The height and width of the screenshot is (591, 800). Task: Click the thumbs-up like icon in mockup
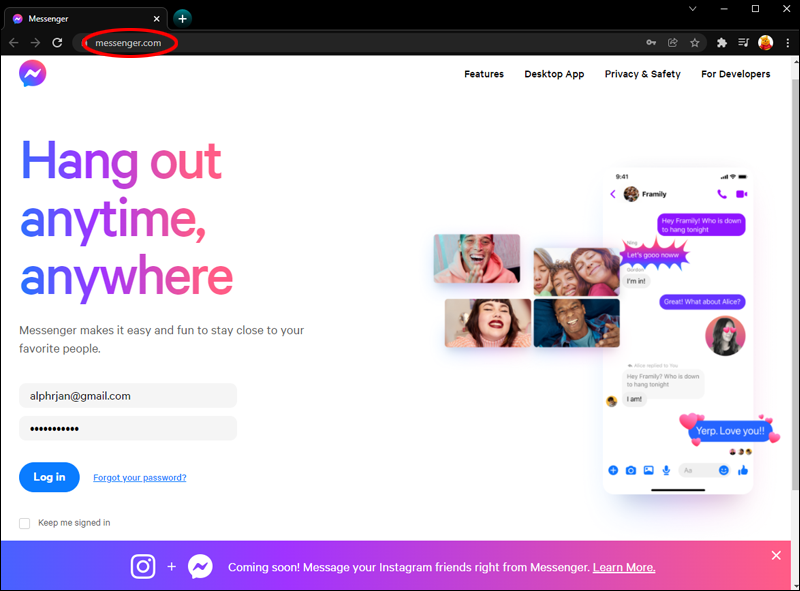[x=742, y=470]
